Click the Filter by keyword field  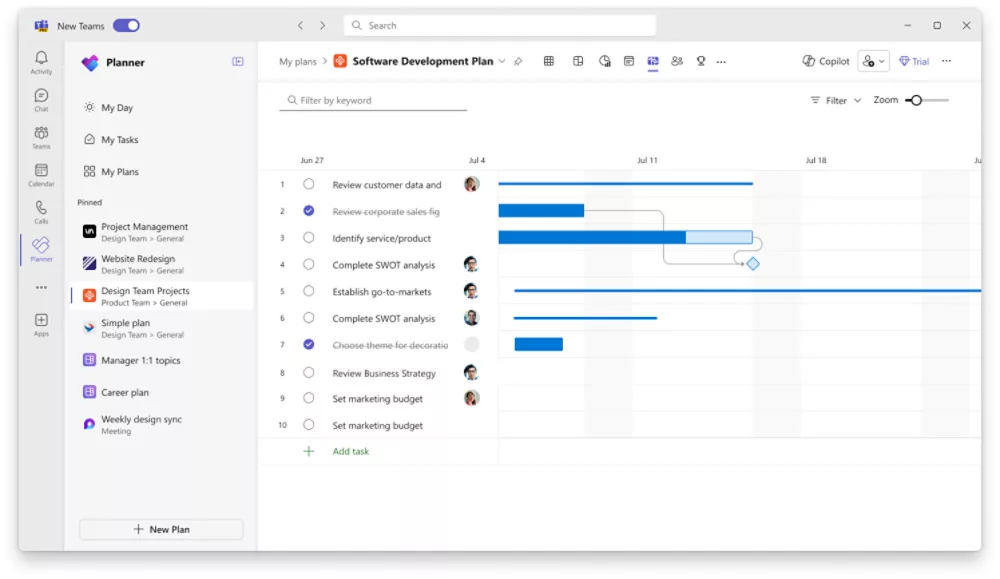373,100
